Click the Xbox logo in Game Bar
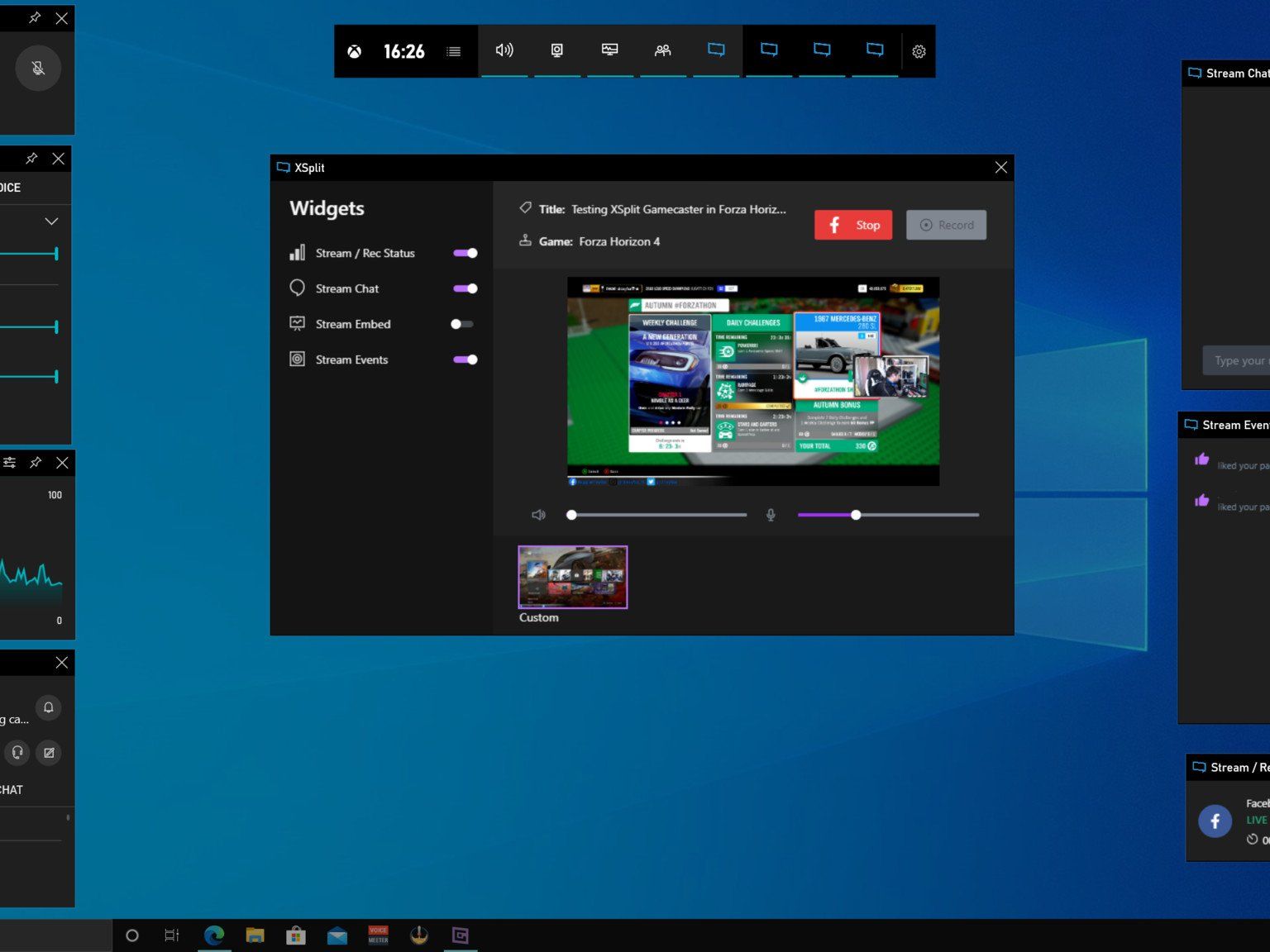The image size is (1270, 952). (x=354, y=51)
